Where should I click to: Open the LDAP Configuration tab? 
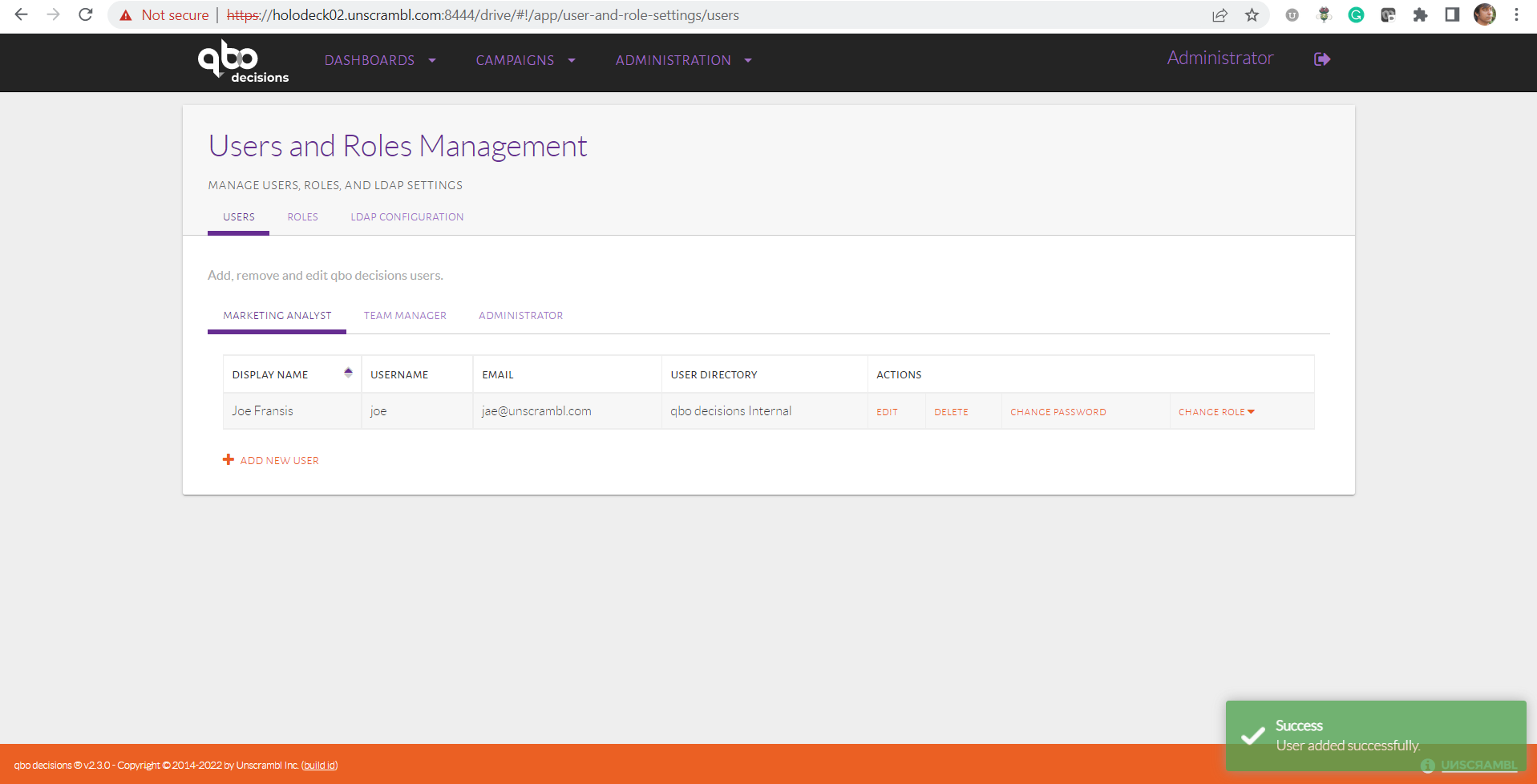coord(407,217)
